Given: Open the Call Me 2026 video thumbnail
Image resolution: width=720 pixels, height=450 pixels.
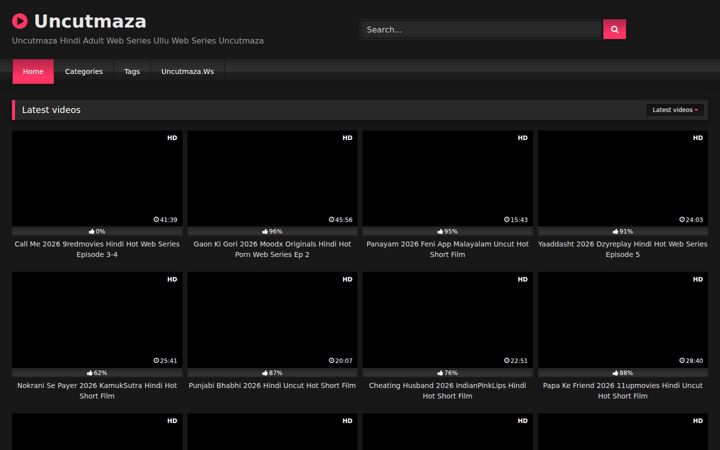Looking at the screenshot, I should pyautogui.click(x=97, y=178).
